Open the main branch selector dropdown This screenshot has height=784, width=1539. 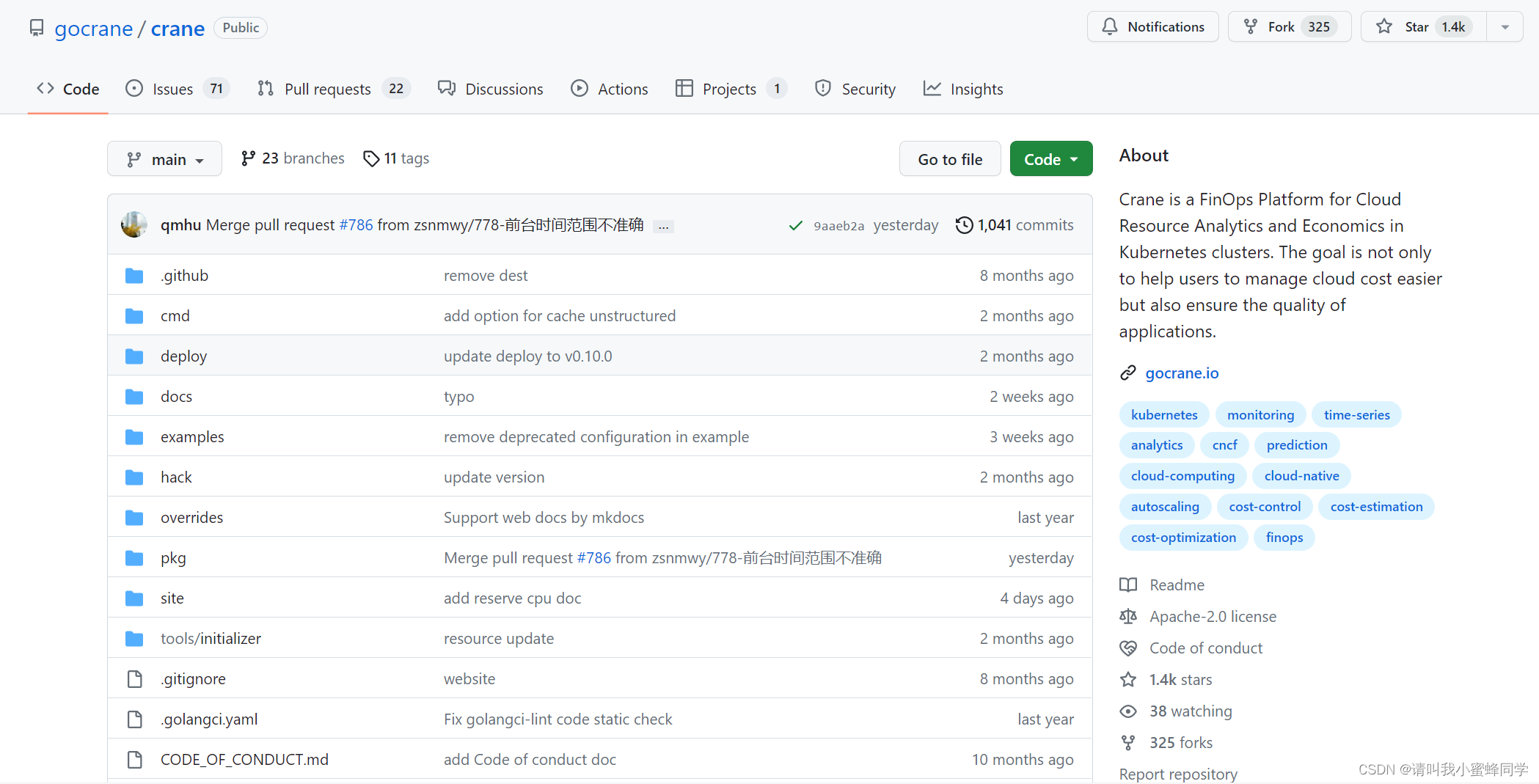(x=164, y=159)
